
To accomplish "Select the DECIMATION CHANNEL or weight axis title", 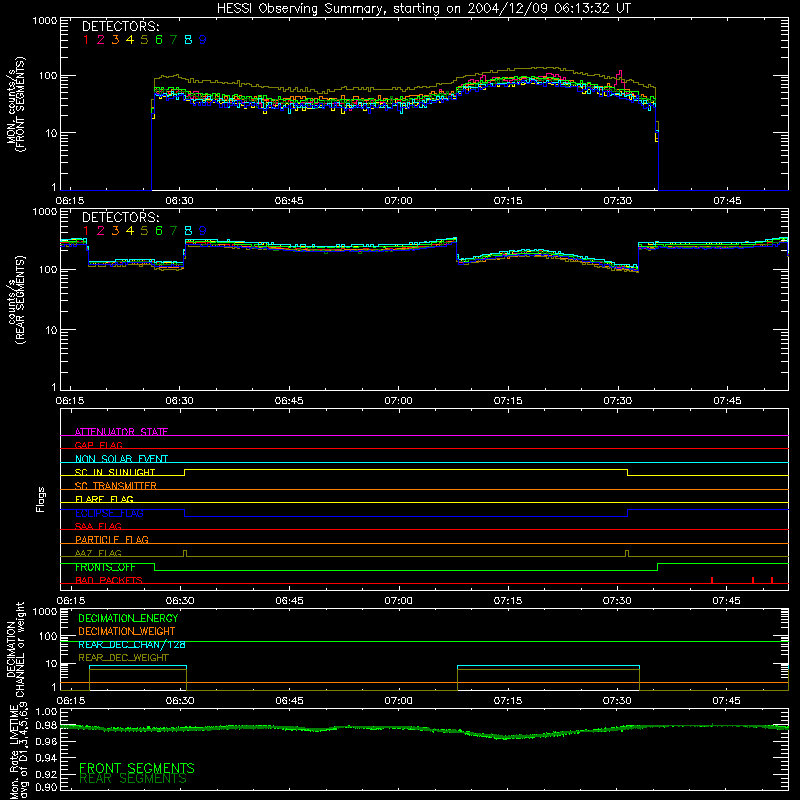I will (15, 649).
